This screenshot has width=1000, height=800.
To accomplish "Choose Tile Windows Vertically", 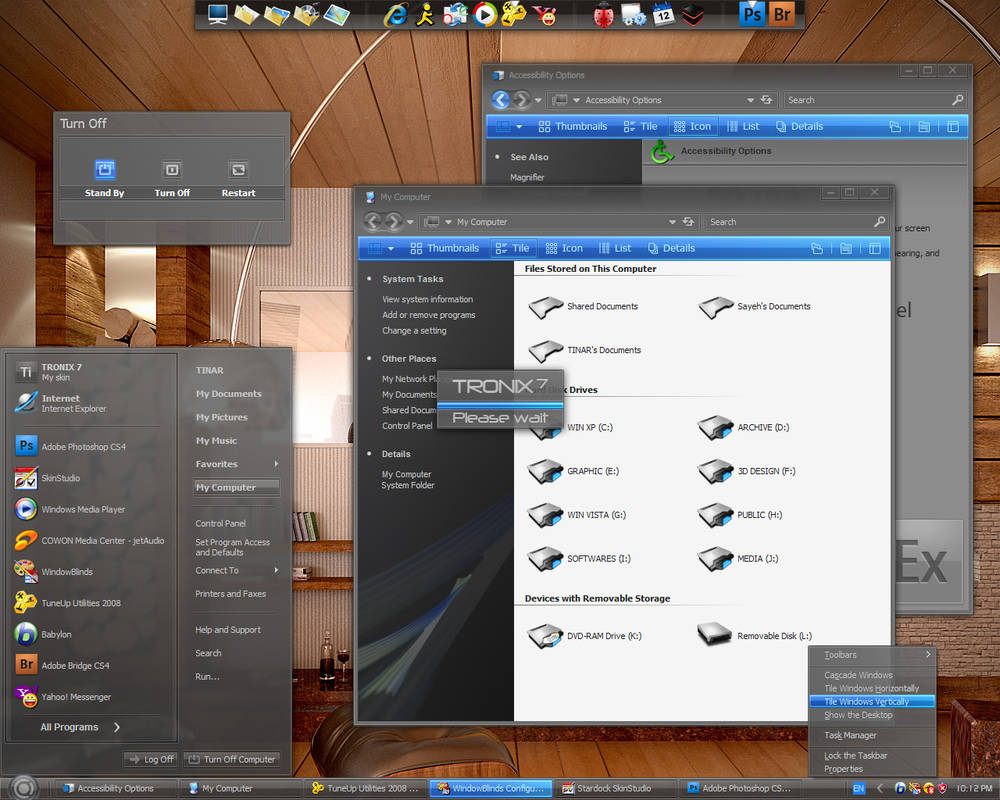I will point(872,702).
